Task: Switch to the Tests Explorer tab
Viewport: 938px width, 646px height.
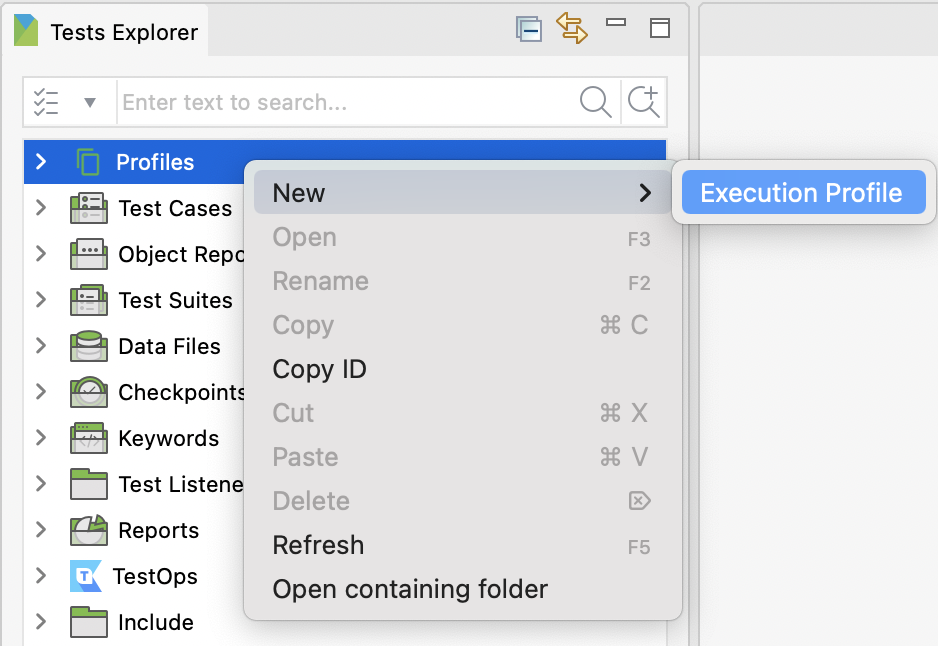Action: [x=108, y=32]
